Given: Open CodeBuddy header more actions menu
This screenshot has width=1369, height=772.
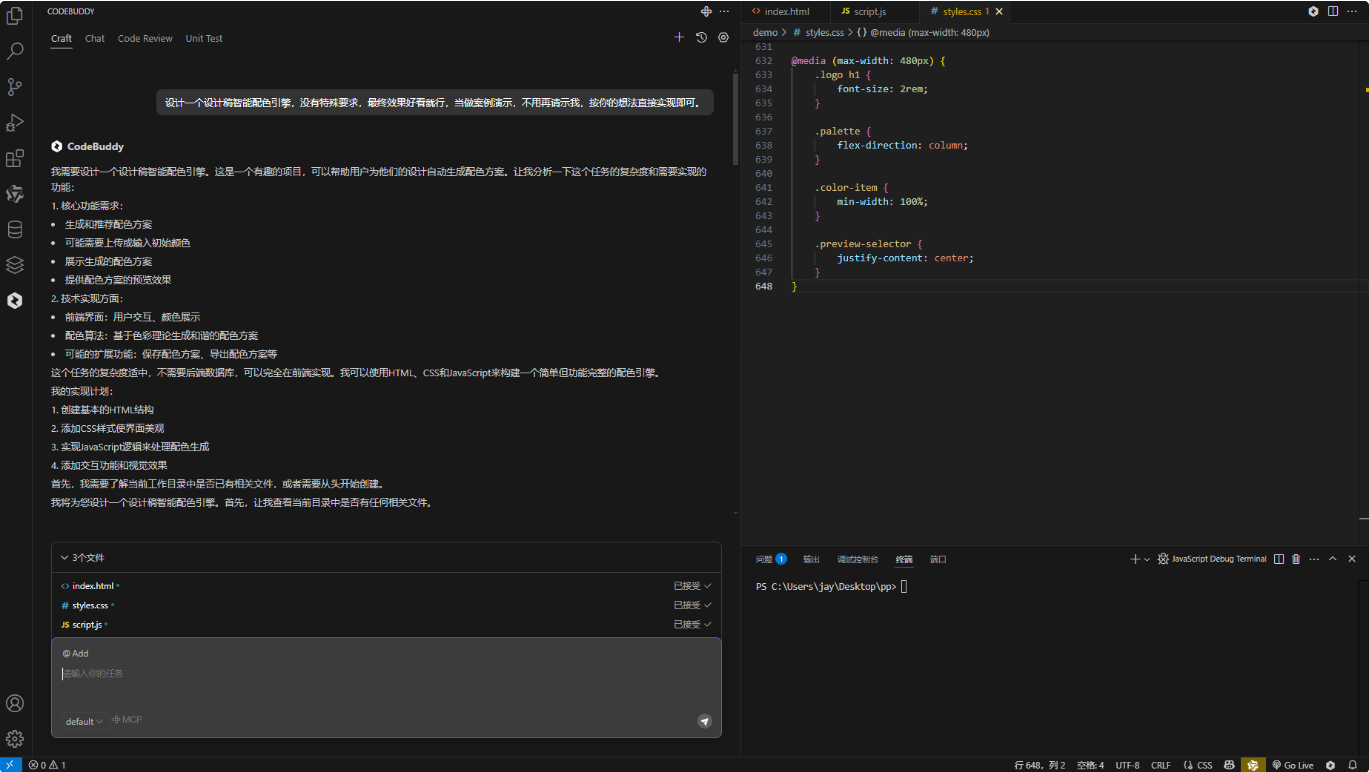Looking at the screenshot, I should pos(724,11).
